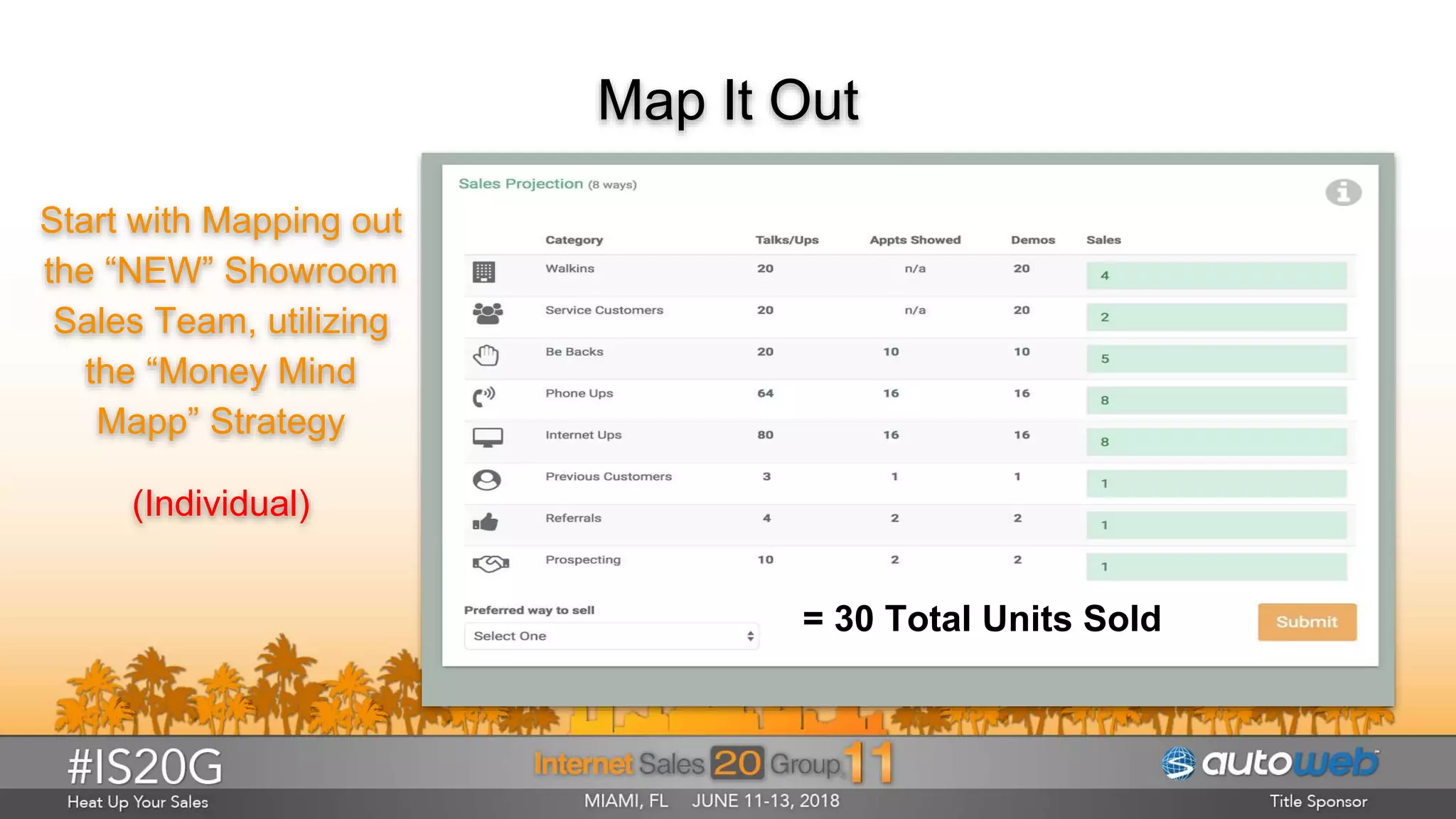Click the Service Customers category label
This screenshot has height=819, width=1456.
point(604,310)
